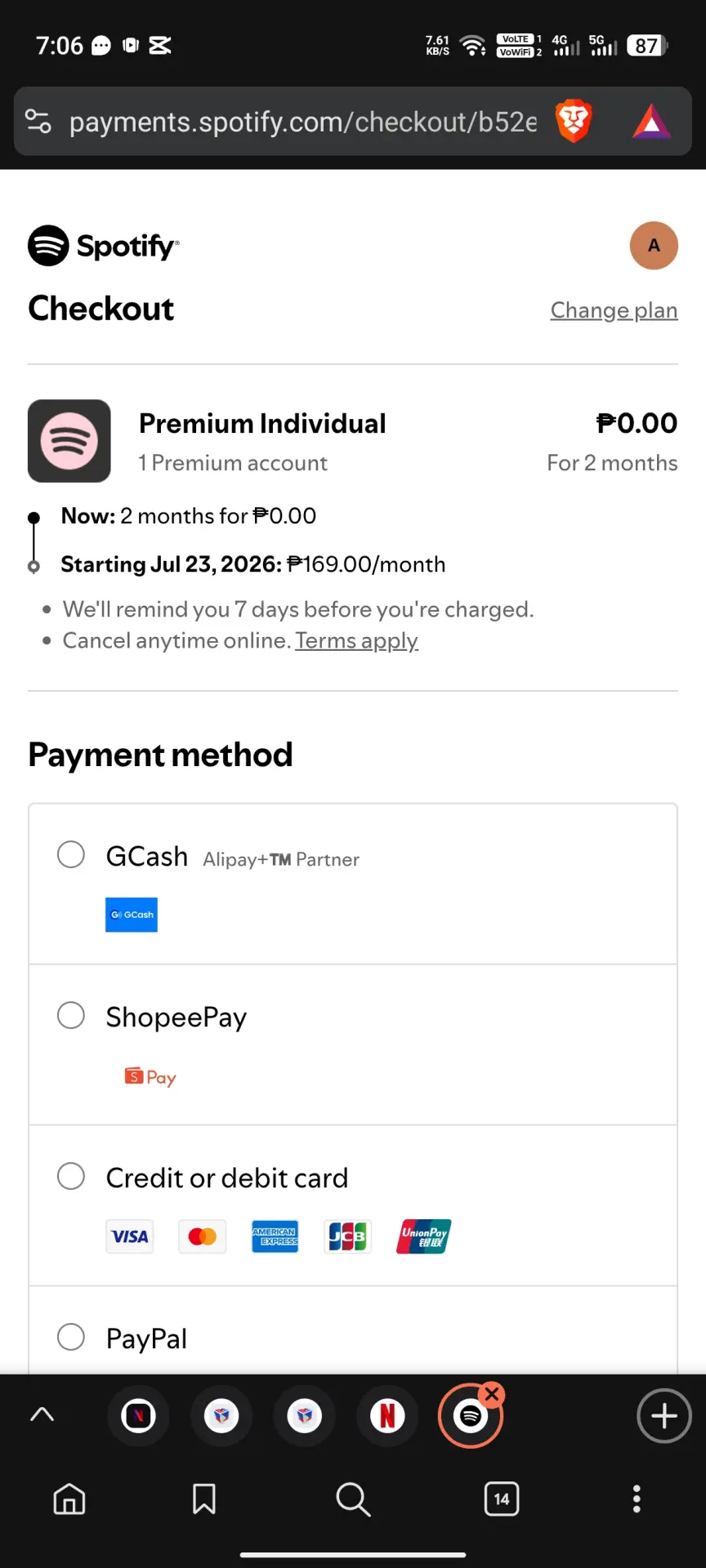Click the Spotify logo
Screen dimensions: 706x1568
tap(104, 245)
